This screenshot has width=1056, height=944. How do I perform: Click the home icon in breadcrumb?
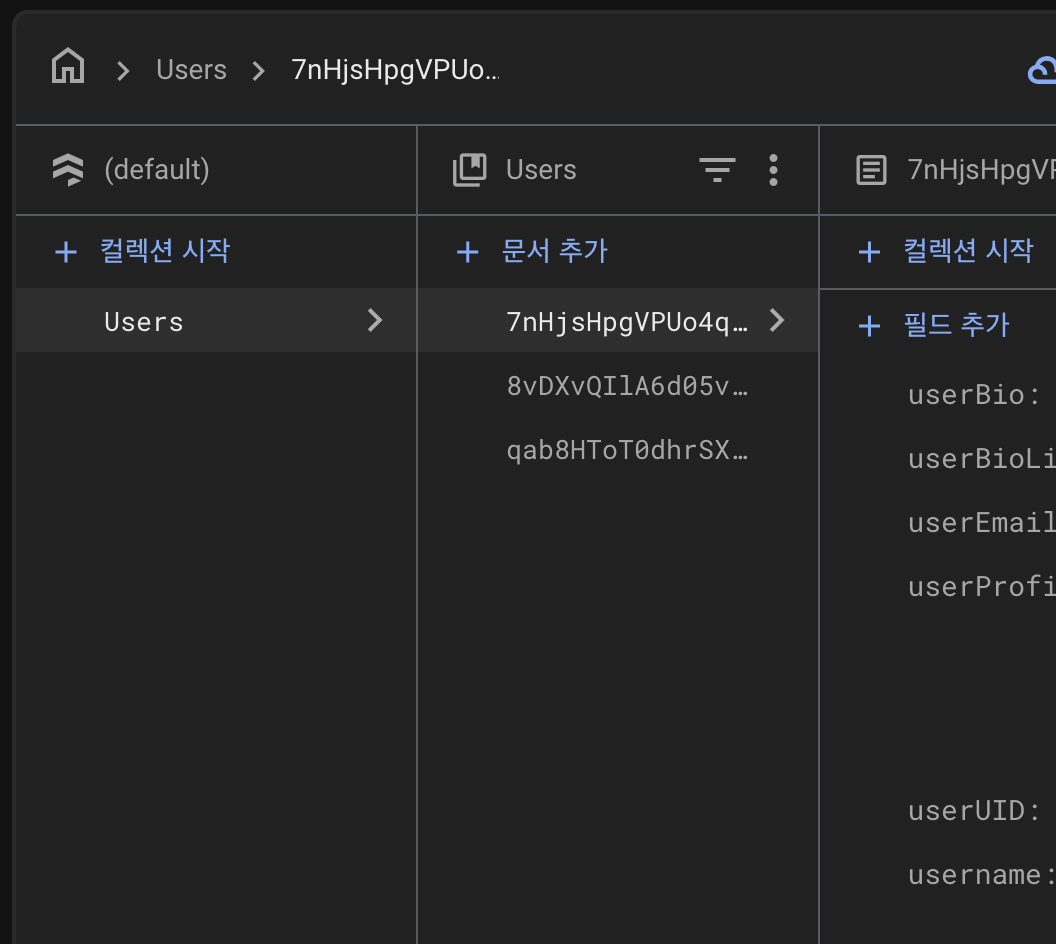coord(68,68)
